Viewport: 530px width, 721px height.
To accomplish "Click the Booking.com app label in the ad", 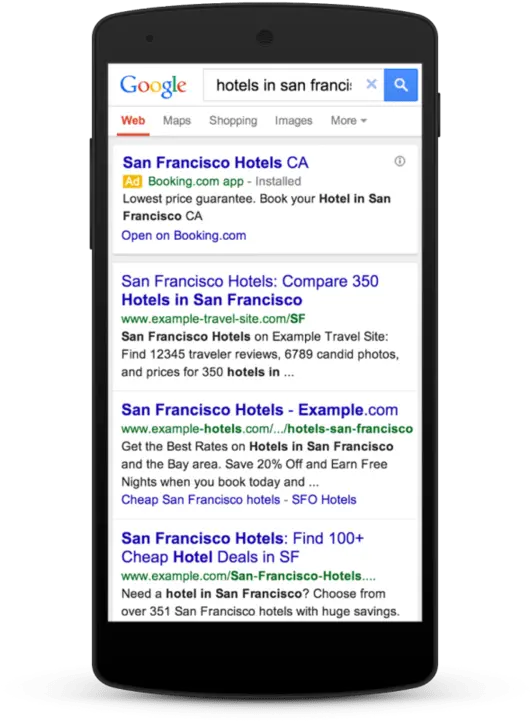I will point(195,181).
